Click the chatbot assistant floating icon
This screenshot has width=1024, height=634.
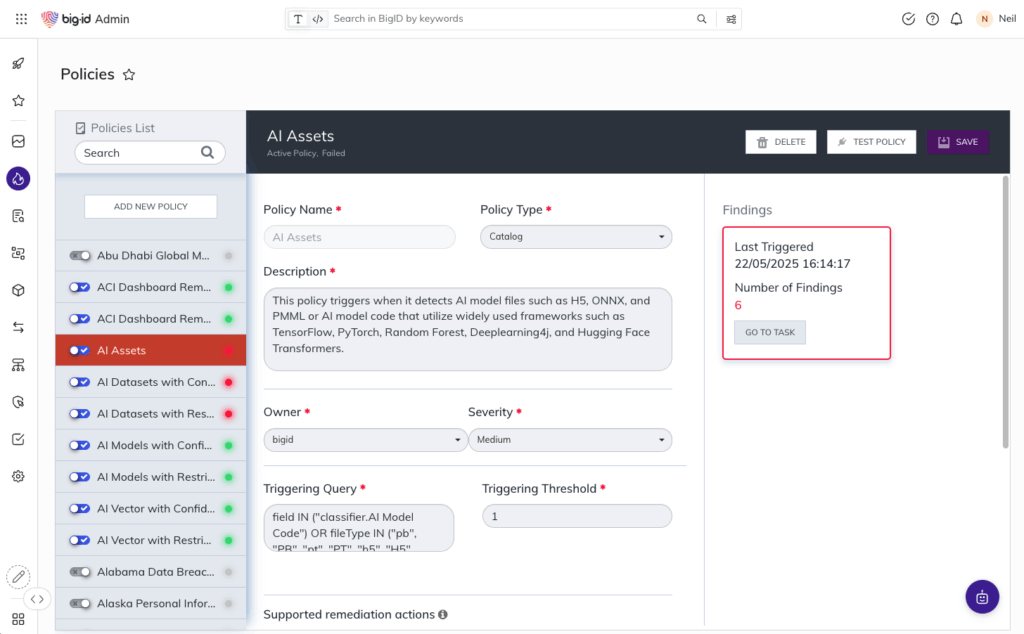(x=982, y=597)
